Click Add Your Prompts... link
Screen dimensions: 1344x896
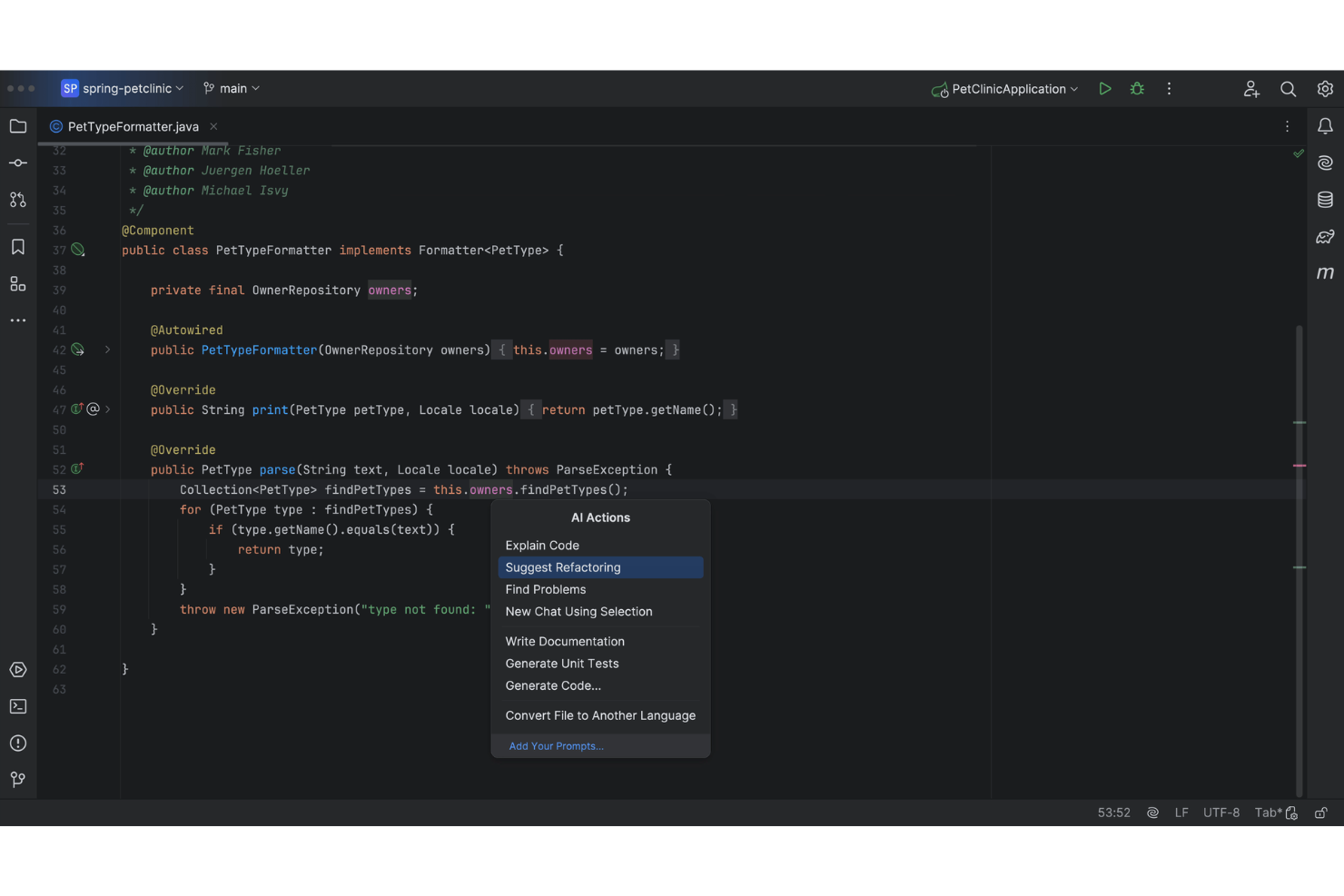[x=556, y=746]
